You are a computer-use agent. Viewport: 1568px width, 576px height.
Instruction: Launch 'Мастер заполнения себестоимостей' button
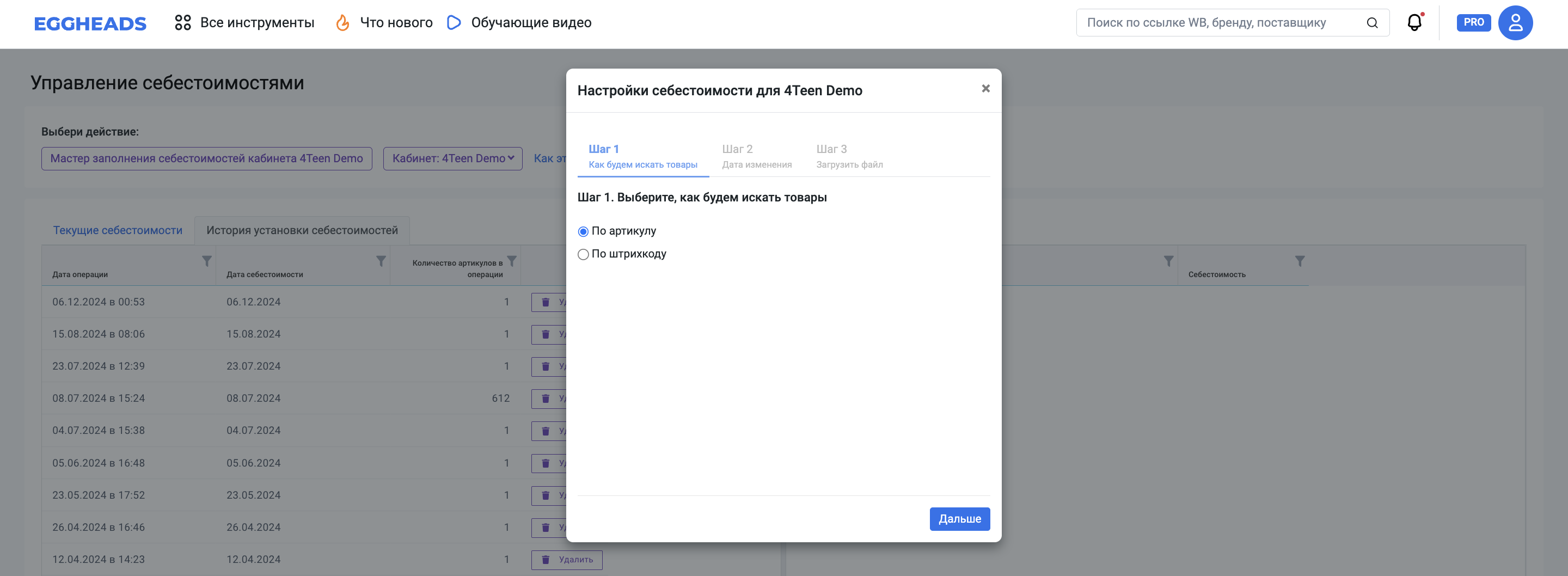pyautogui.click(x=206, y=158)
